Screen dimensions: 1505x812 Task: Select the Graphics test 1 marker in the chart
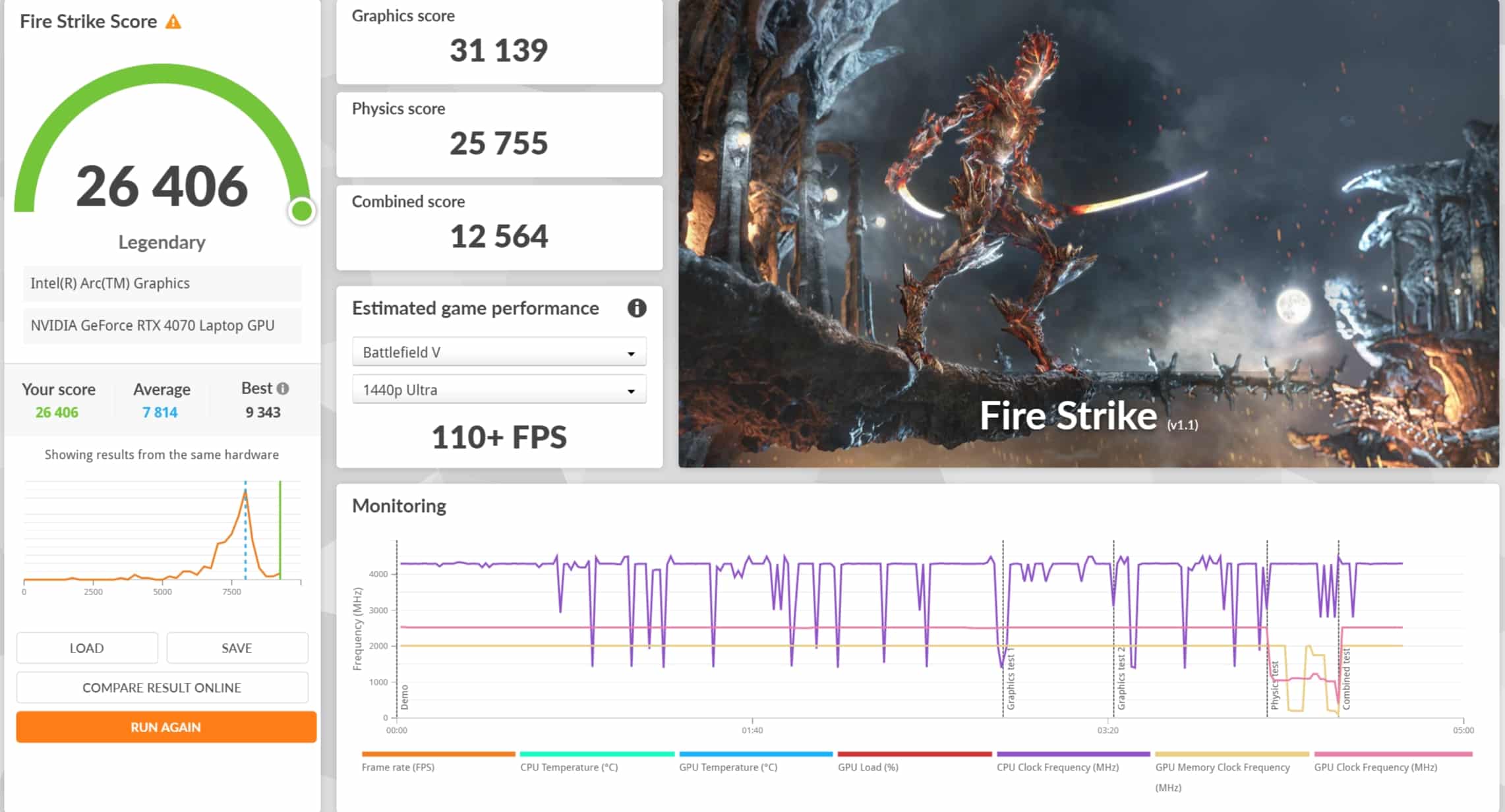click(1010, 679)
